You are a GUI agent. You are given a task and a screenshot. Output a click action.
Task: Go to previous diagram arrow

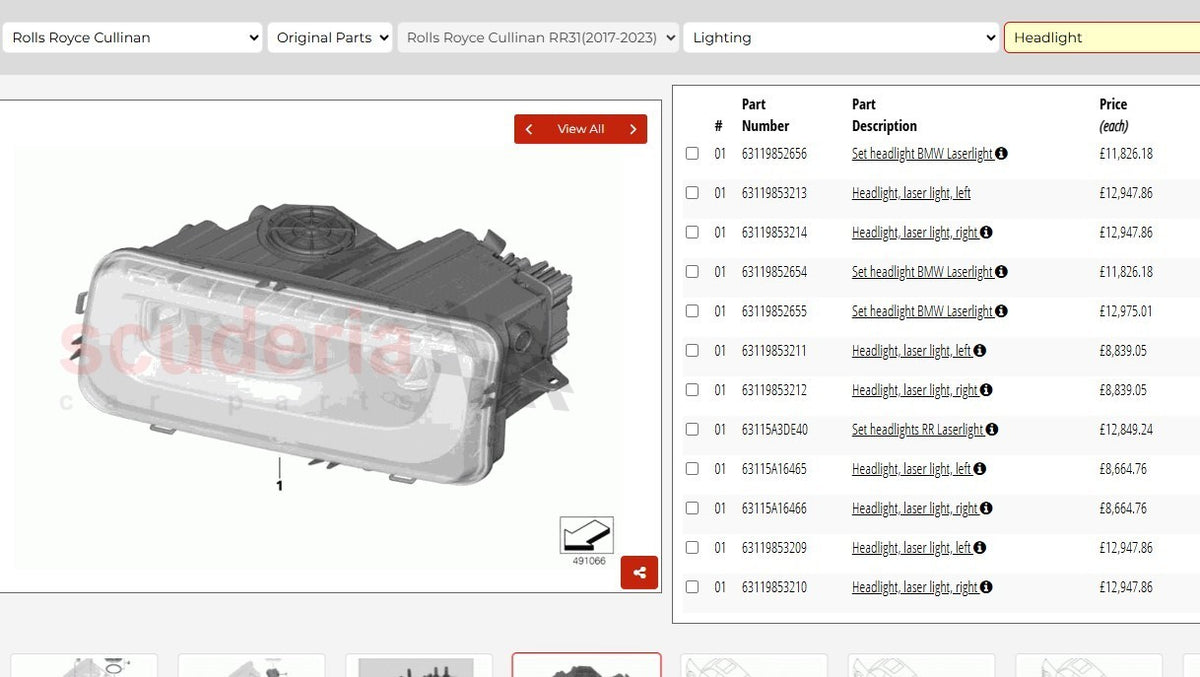(x=529, y=129)
